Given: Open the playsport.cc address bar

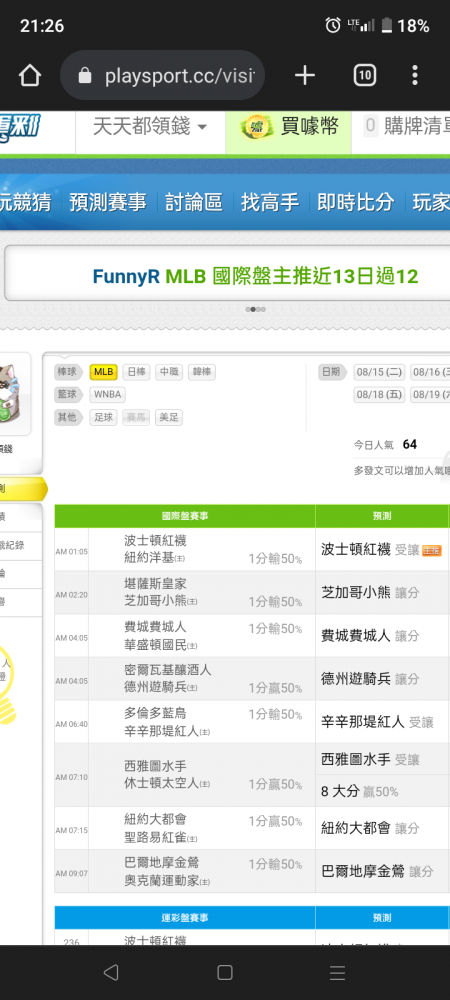Looking at the screenshot, I should point(163,76).
